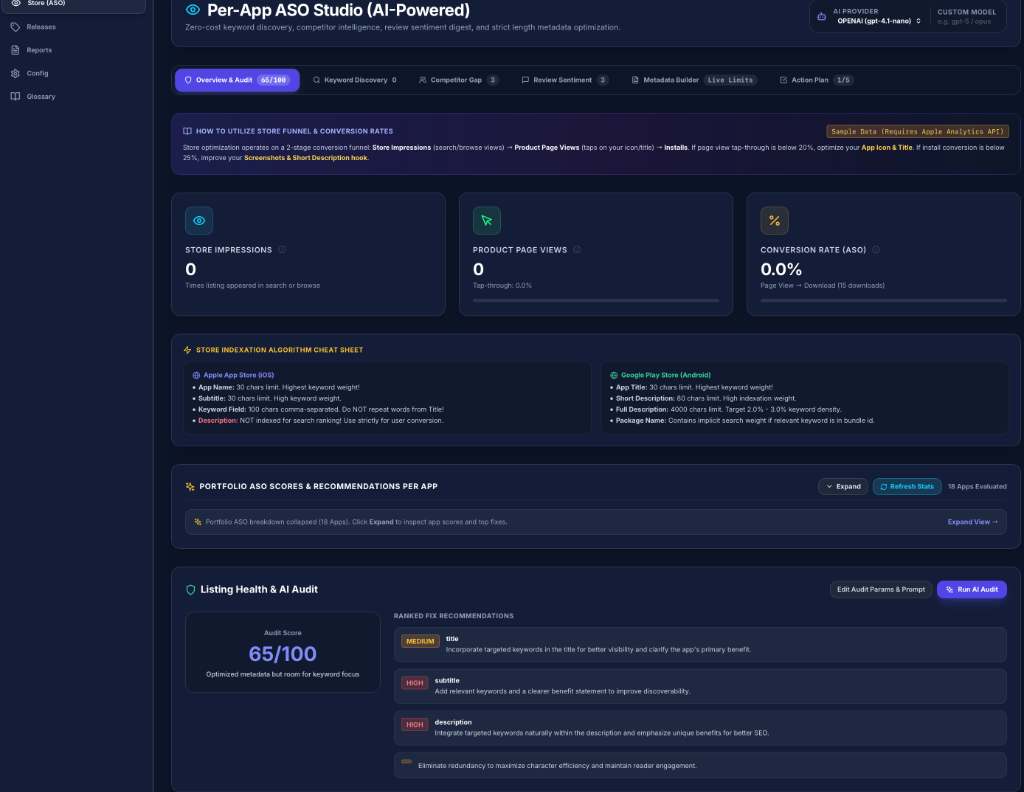Click the Expand View link
The image size is (1024, 792).
click(x=972, y=522)
